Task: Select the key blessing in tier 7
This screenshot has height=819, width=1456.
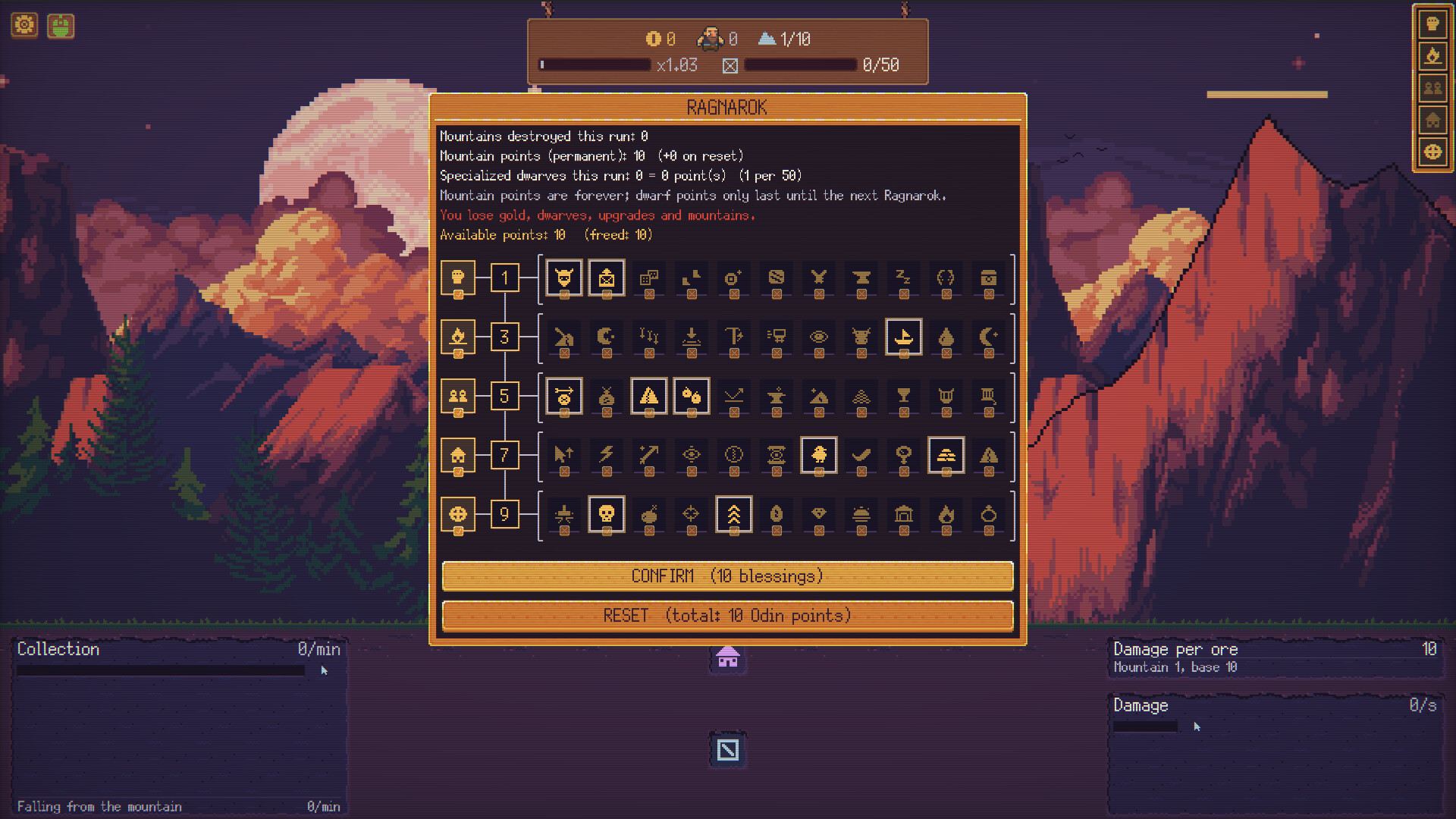Action: [x=904, y=455]
